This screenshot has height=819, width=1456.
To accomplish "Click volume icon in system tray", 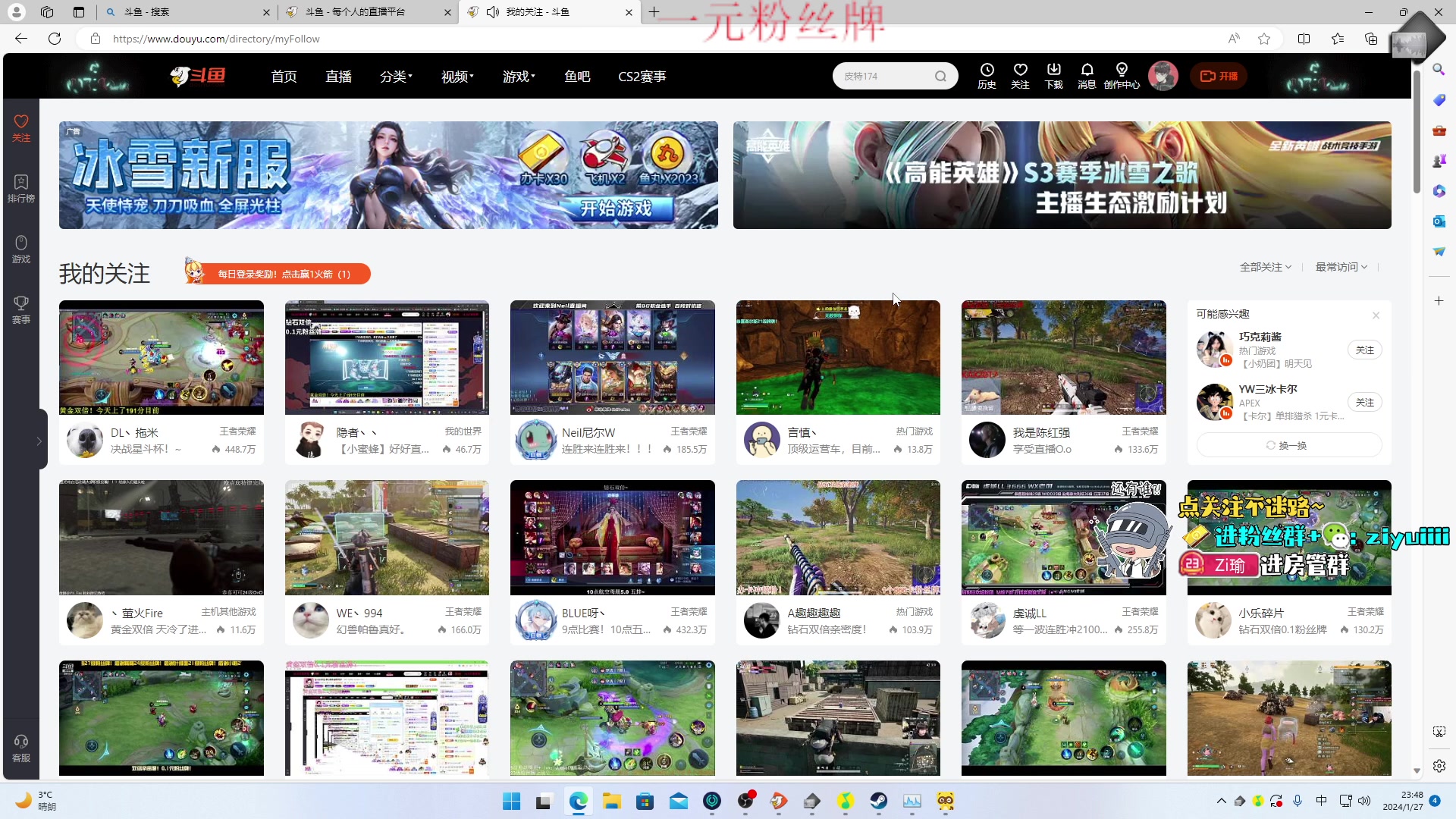I will pos(1364,801).
